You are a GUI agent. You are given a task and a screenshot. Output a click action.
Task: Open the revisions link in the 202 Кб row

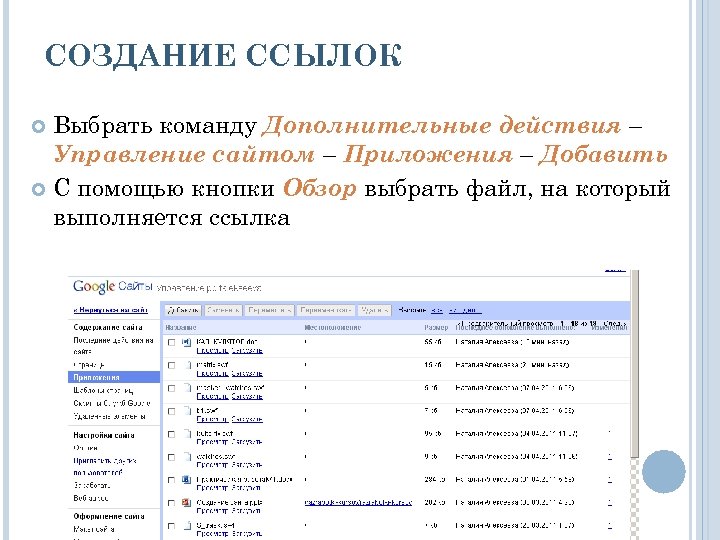(x=610, y=502)
